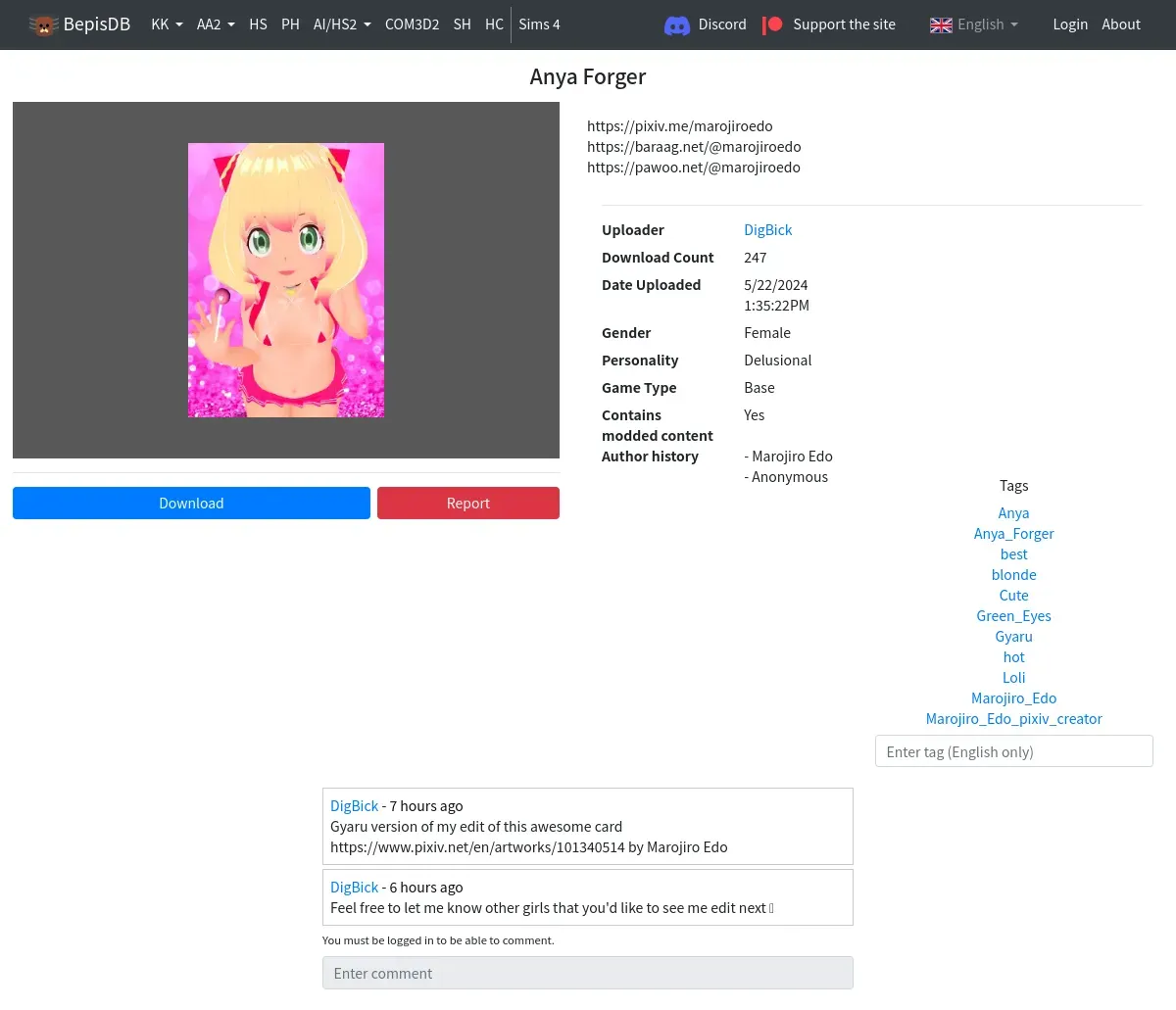Click the pixiv.me/marojiroedo URL text
1176x1010 pixels.
[680, 126]
